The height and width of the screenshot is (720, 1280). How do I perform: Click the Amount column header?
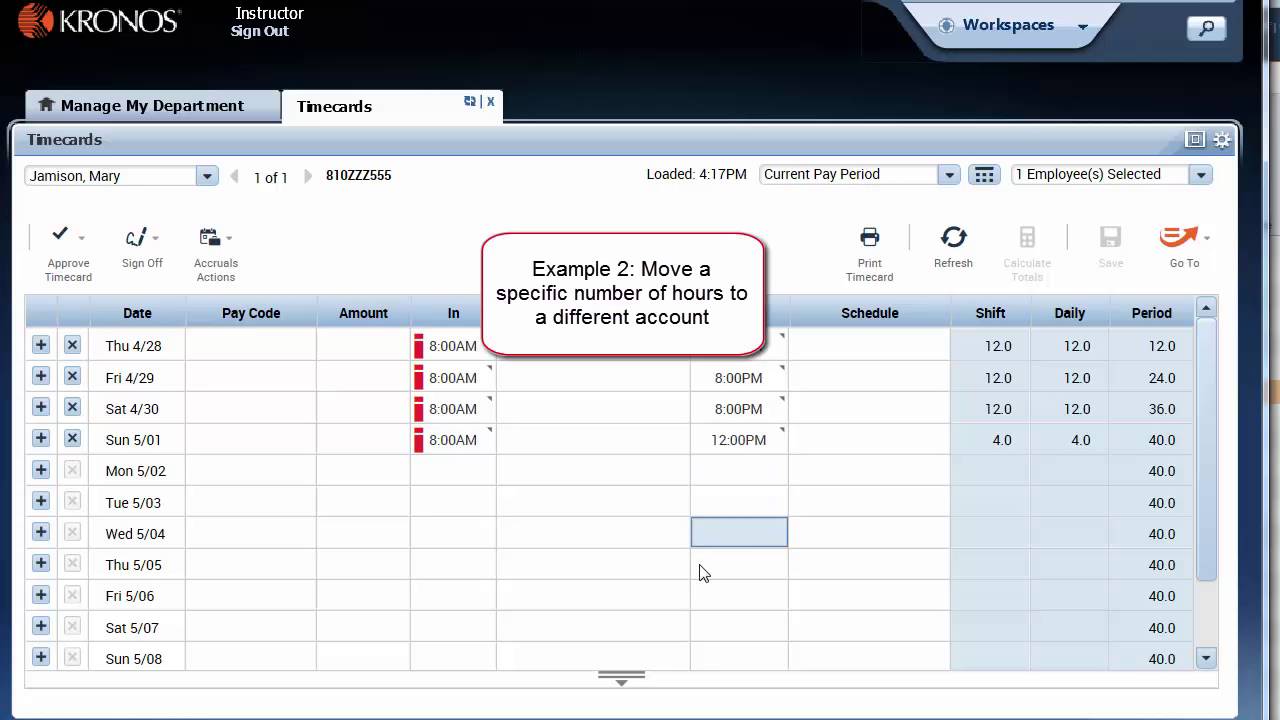coord(363,313)
